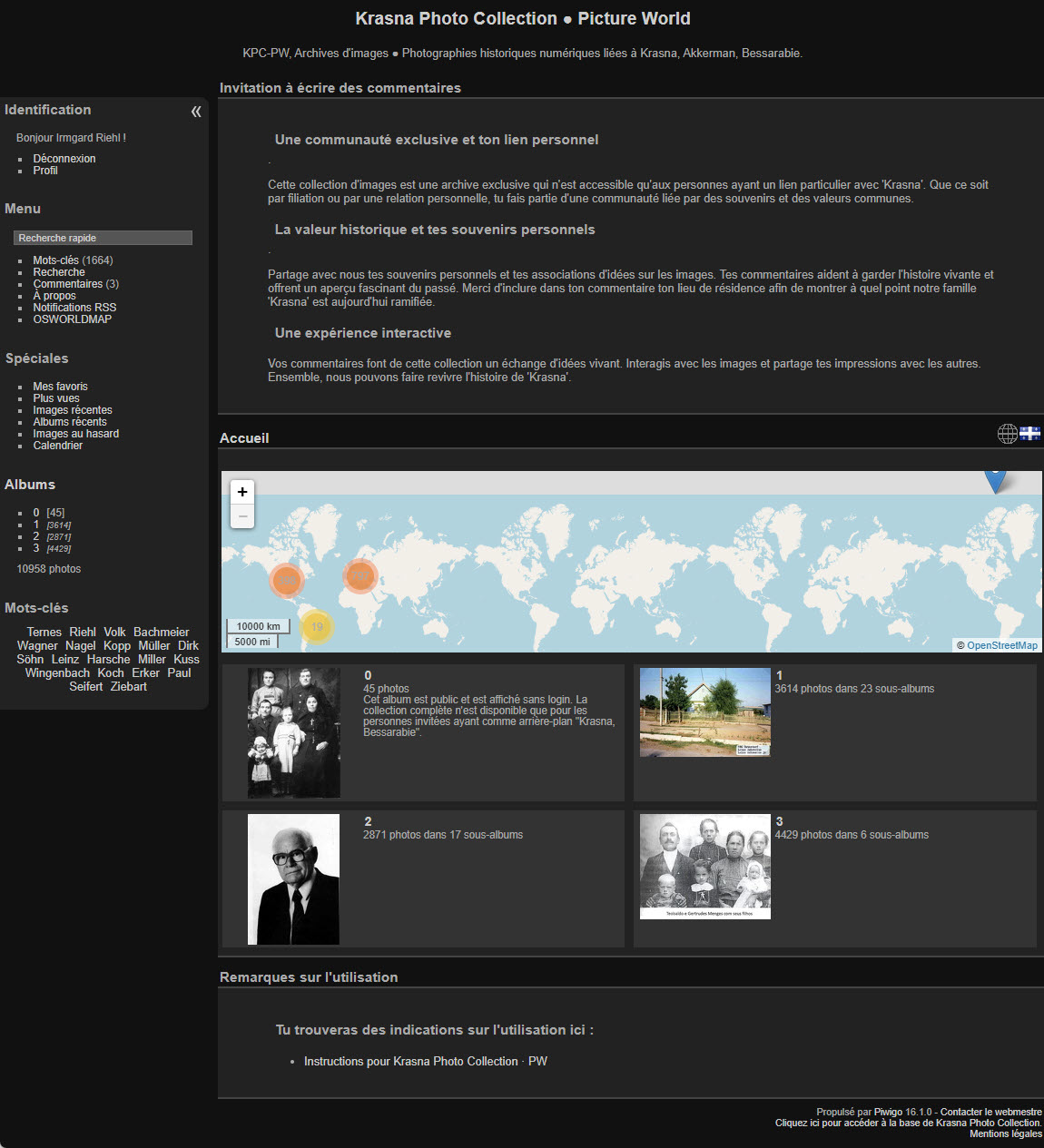The image size is (1044, 1148).
Task: Open album 2 thumbnail of elderly man
Action: (293, 879)
